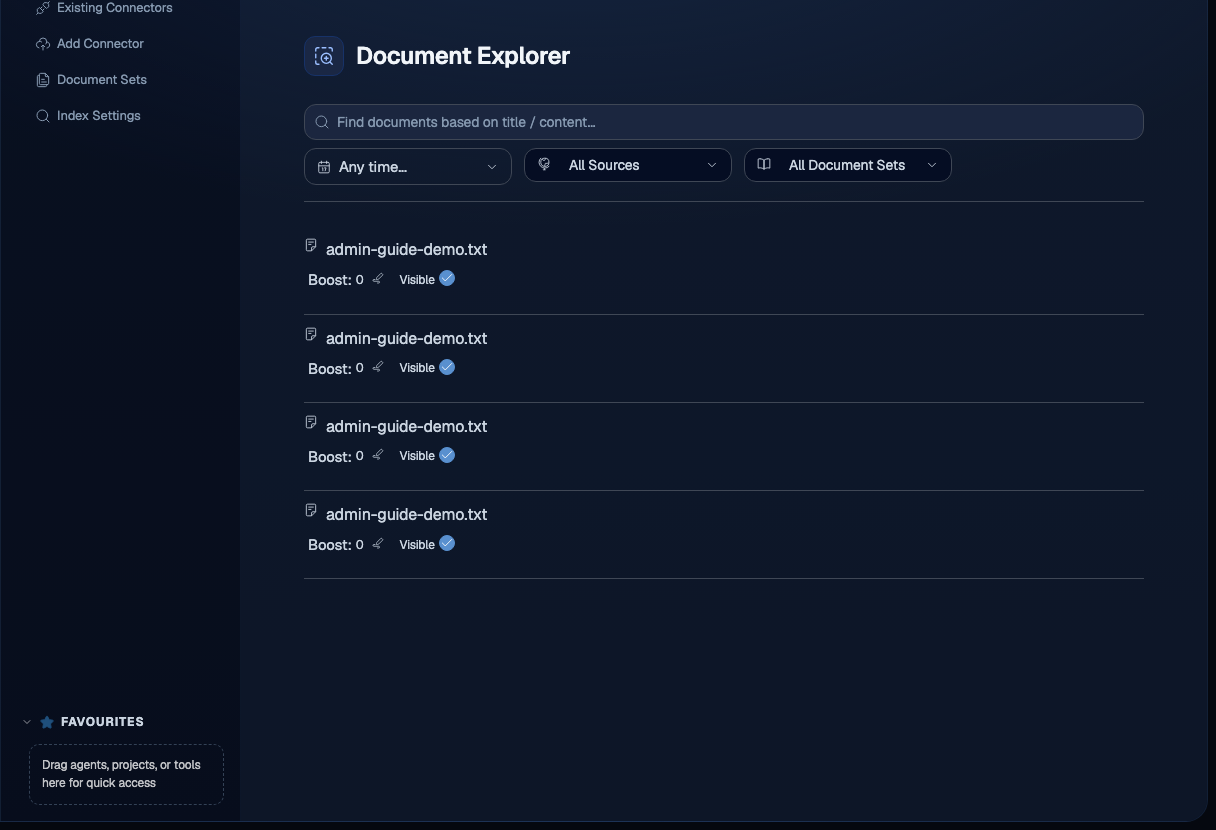1216x830 pixels.
Task: Open the Any time date filter
Action: coord(408,167)
